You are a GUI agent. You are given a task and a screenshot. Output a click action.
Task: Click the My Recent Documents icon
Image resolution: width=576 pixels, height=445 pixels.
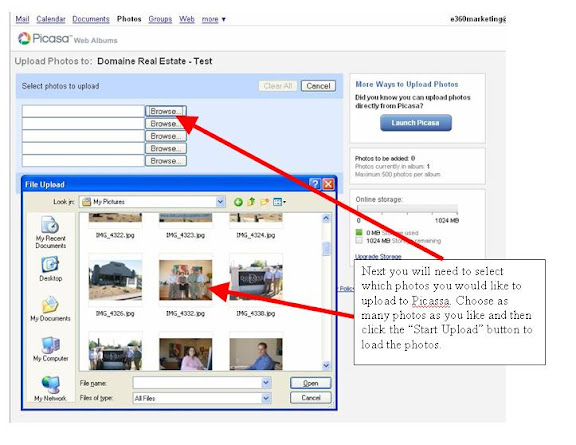(x=50, y=225)
